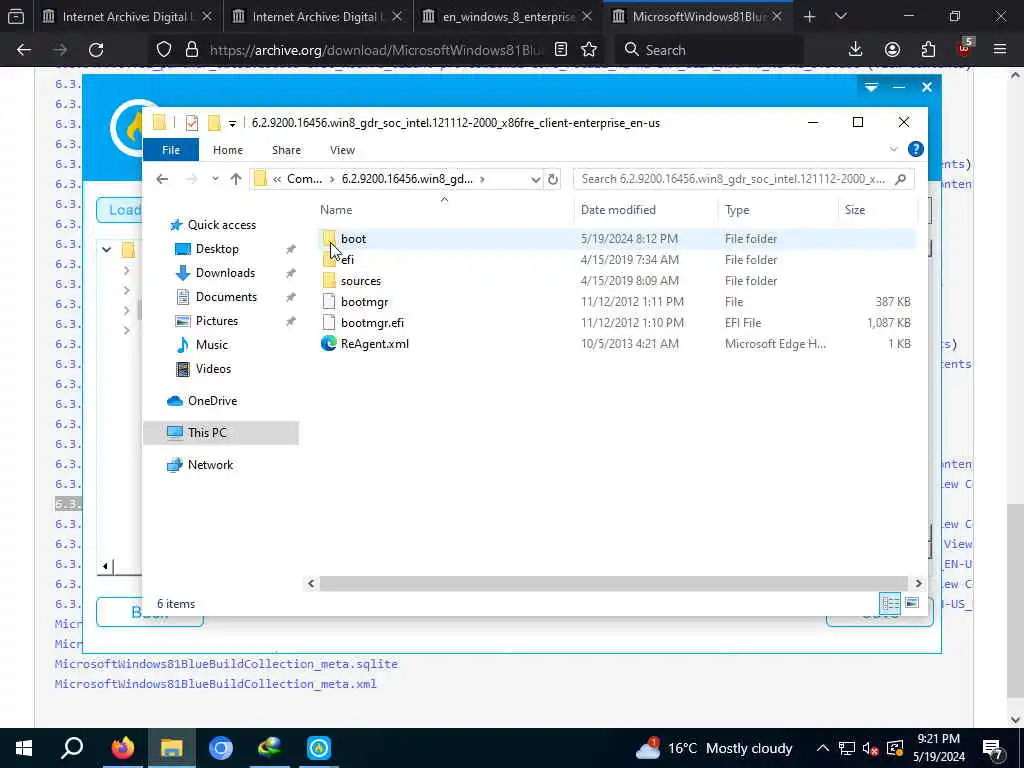Refresh the Explorer folder view

[552, 179]
